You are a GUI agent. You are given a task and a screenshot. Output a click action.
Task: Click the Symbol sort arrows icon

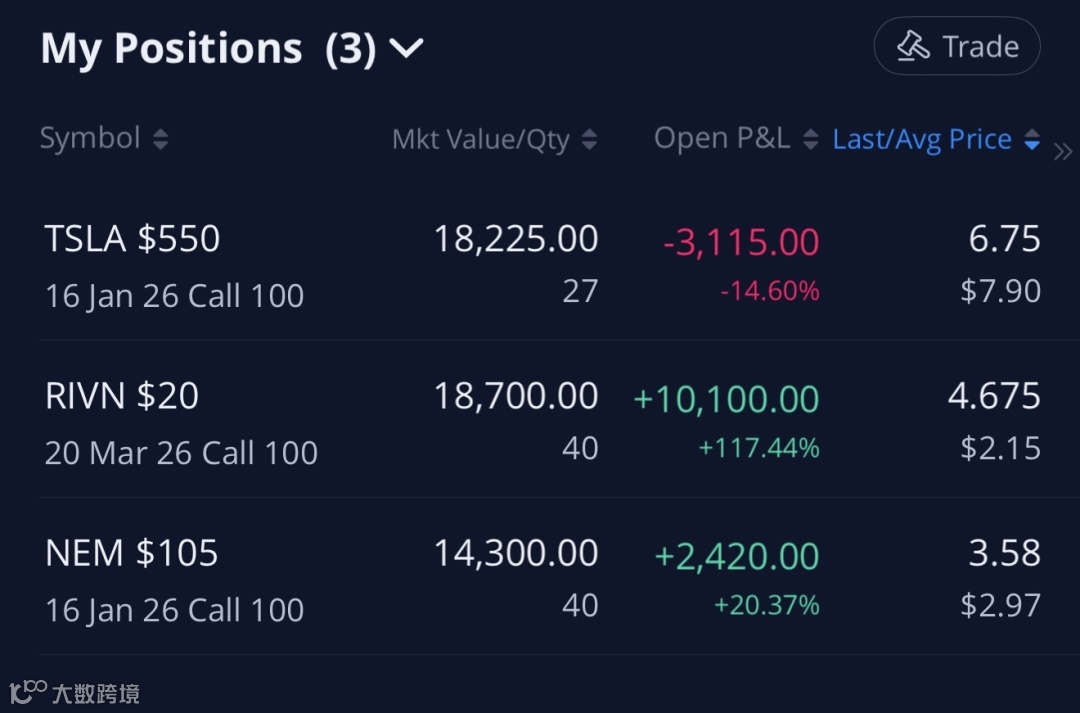pyautogui.click(x=160, y=140)
